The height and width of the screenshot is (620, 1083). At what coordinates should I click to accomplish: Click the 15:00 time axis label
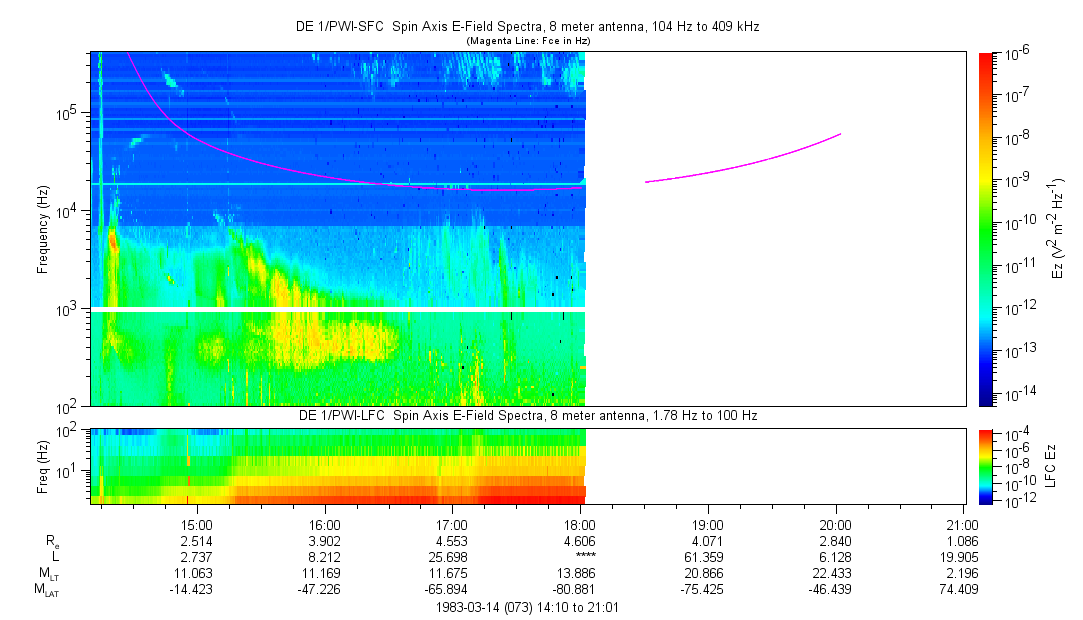point(196,524)
